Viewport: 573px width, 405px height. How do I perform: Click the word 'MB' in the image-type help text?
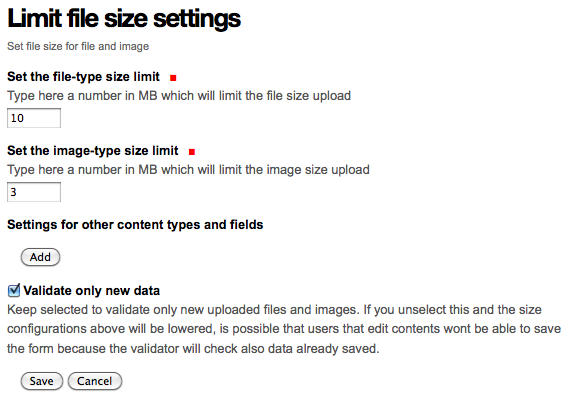click(148, 170)
